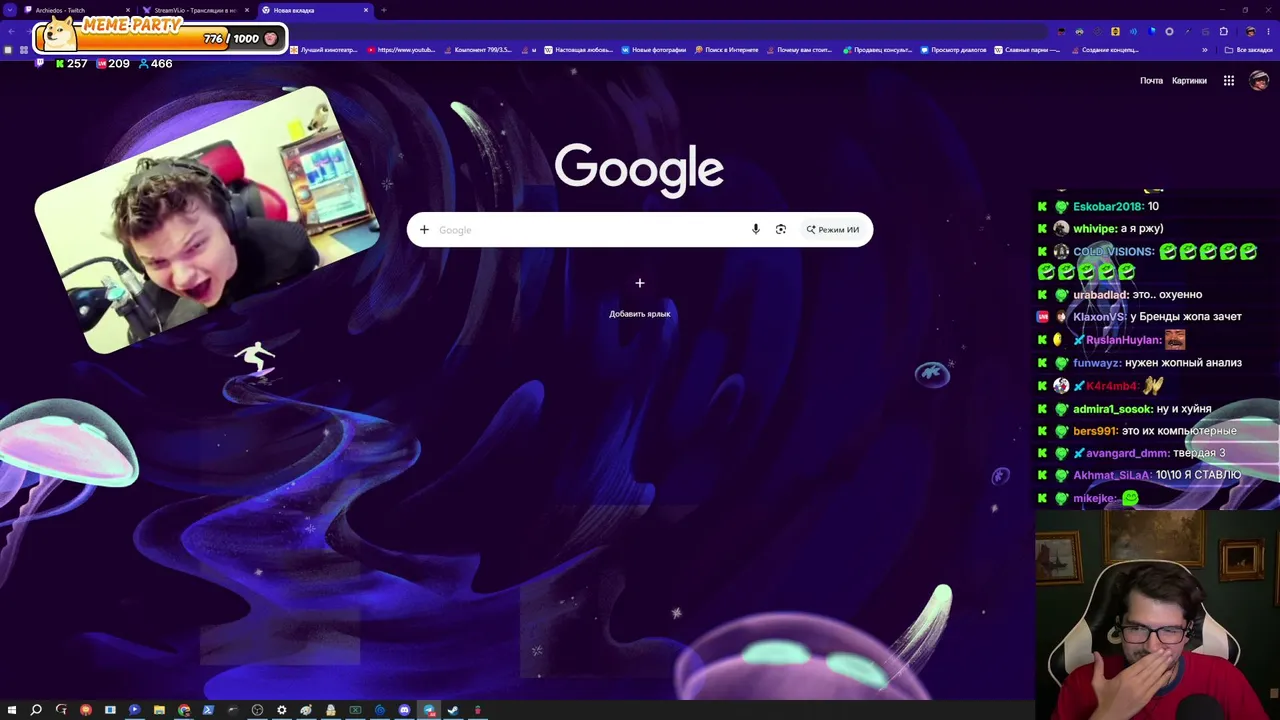Click chat username avangard_dmm
Image resolution: width=1280 pixels, height=720 pixels.
point(1126,453)
